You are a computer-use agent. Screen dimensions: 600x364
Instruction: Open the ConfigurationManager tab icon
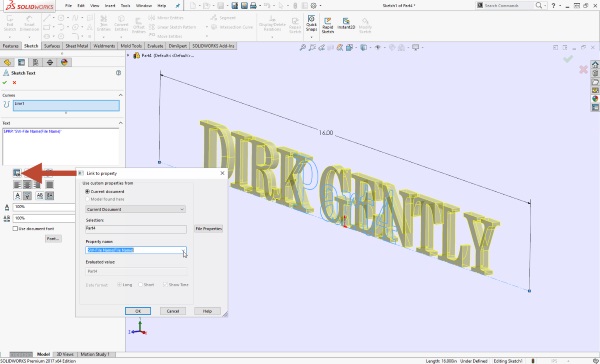pyautogui.click(x=36, y=62)
